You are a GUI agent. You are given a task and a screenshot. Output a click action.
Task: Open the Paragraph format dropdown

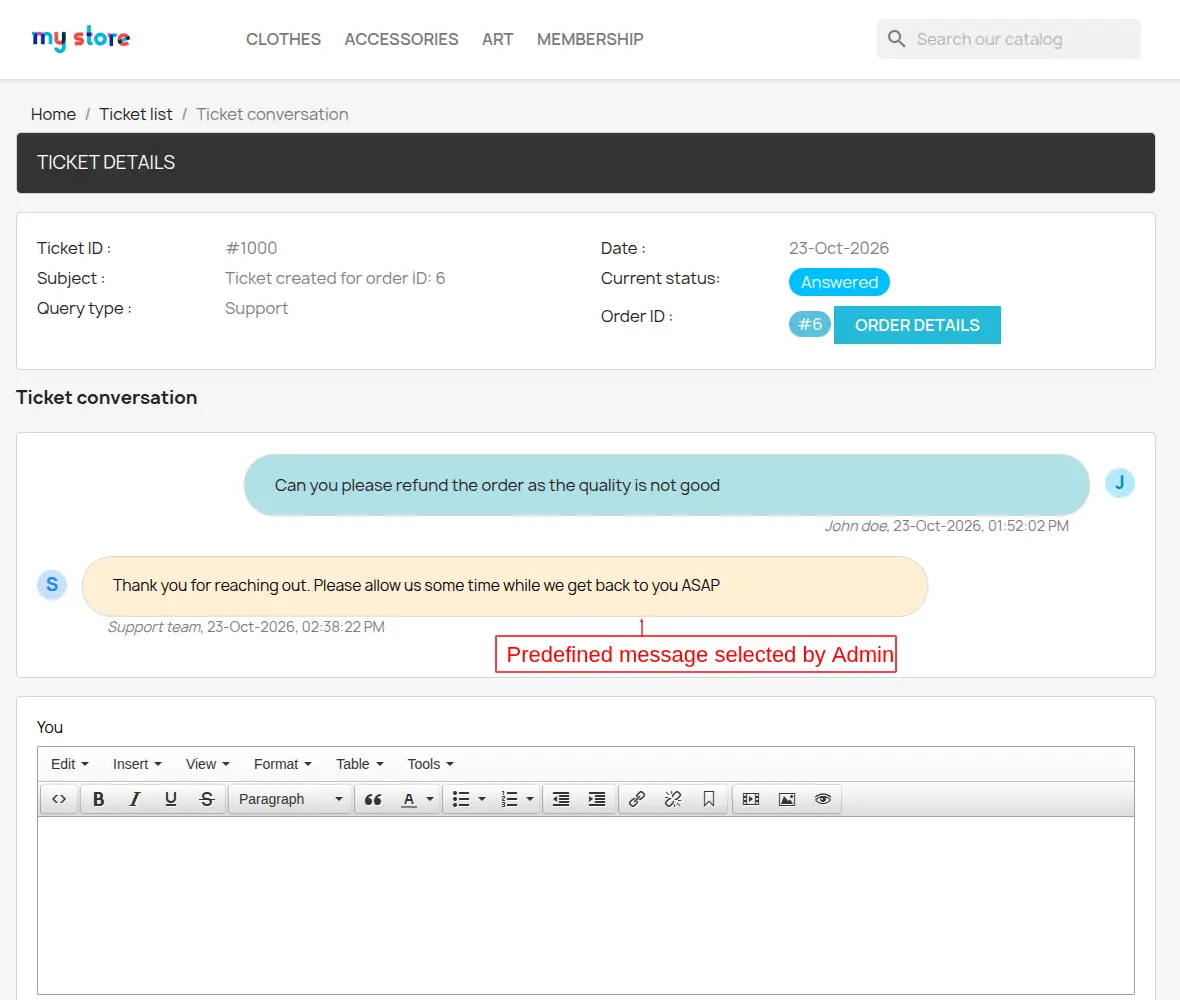tap(290, 799)
